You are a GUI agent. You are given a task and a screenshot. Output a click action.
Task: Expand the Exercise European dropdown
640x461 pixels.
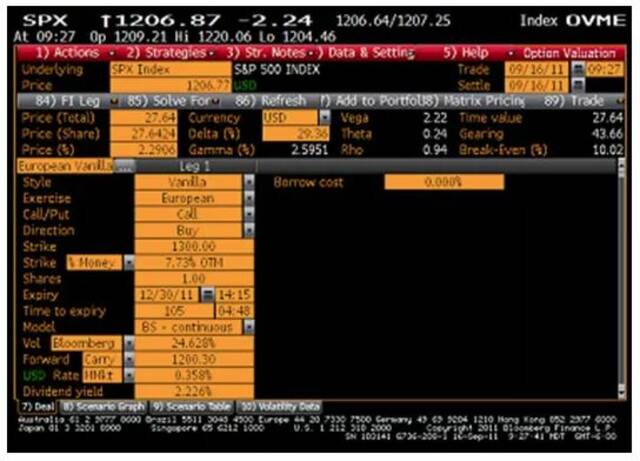click(x=248, y=199)
